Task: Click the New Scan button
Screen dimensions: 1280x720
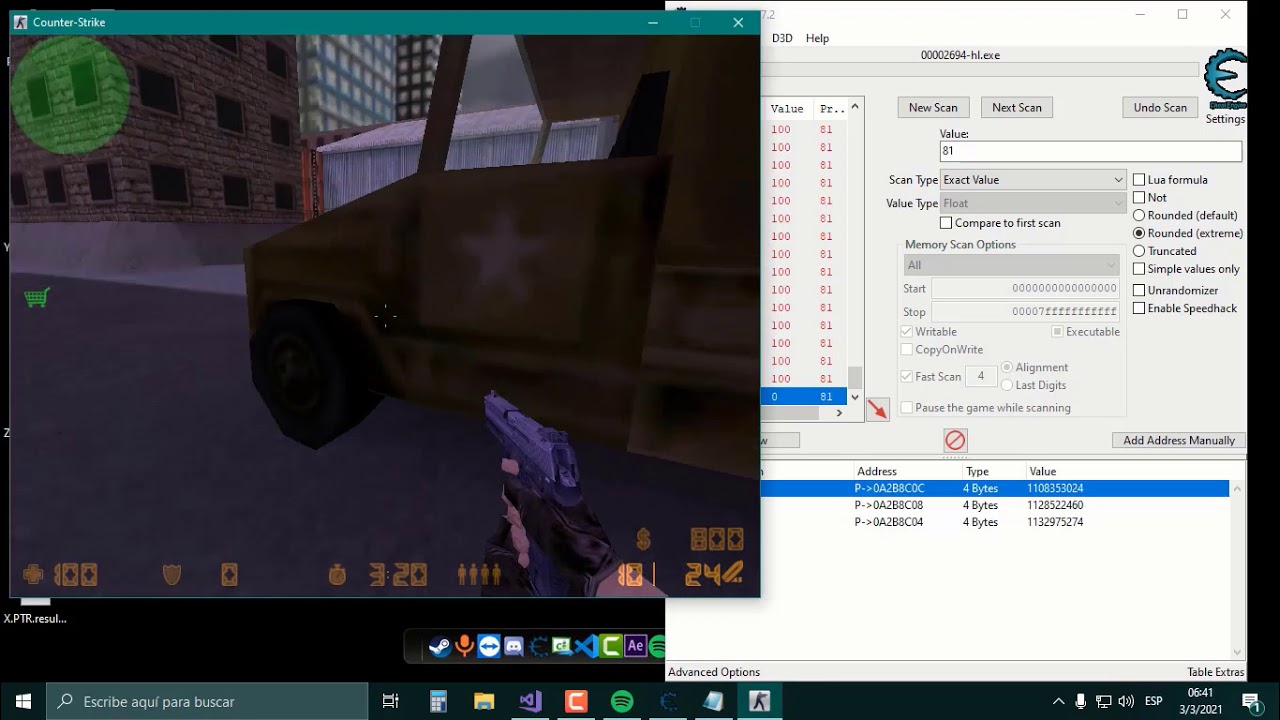Action: pyautogui.click(x=933, y=107)
